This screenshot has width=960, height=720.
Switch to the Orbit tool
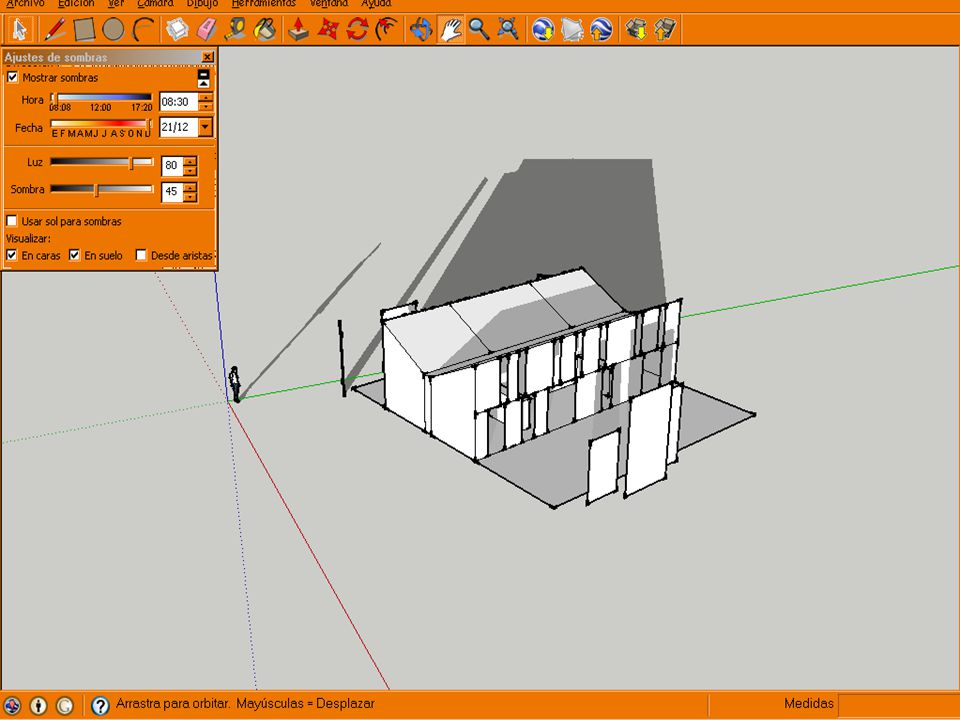(x=421, y=29)
